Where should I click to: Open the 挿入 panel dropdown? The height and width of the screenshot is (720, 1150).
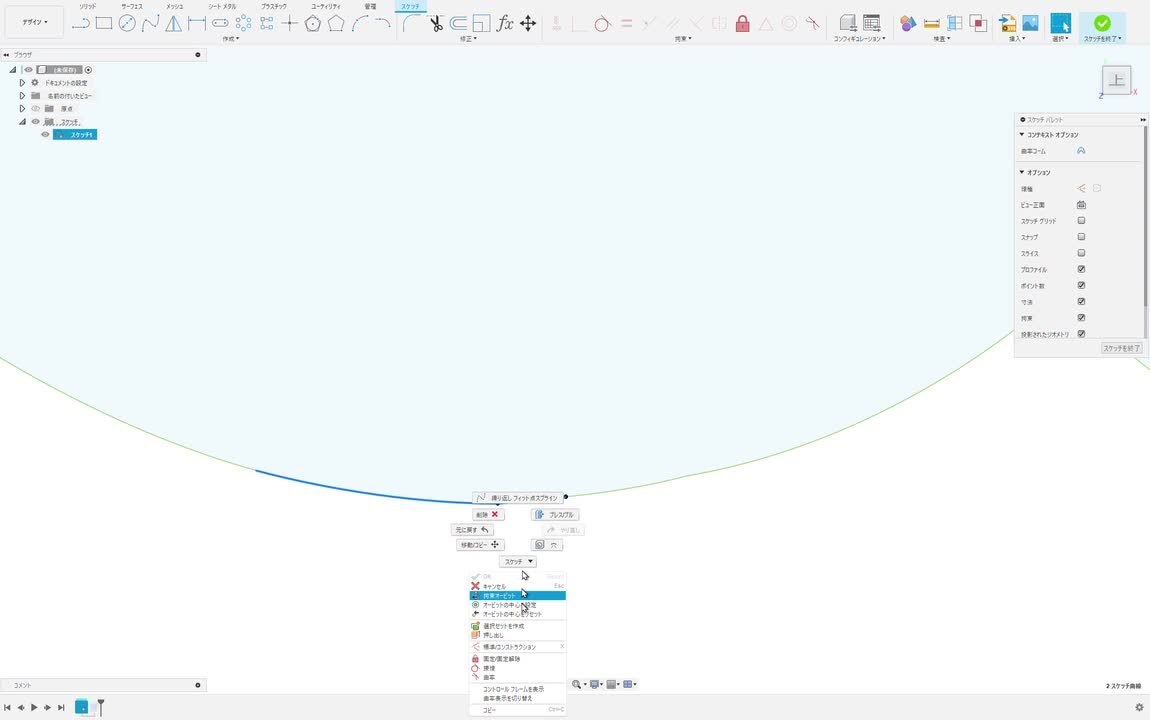(1017, 39)
